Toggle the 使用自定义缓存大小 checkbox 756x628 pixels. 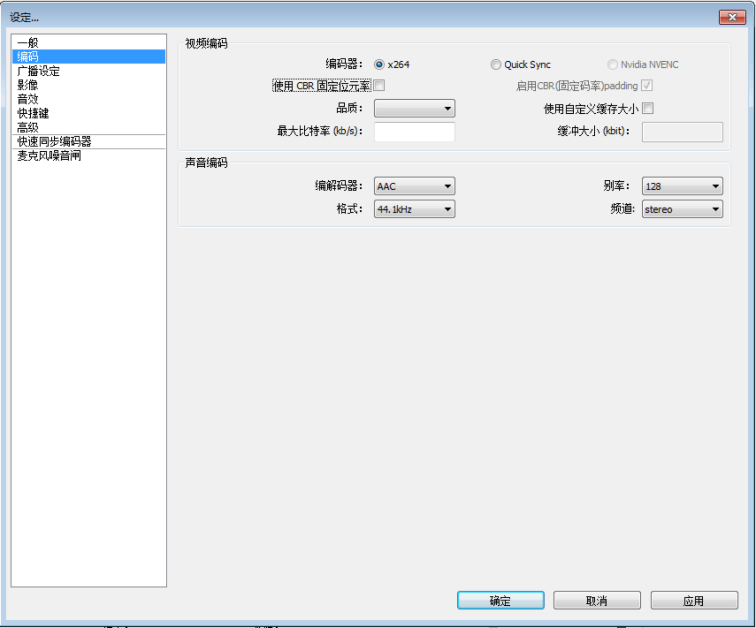[x=648, y=108]
